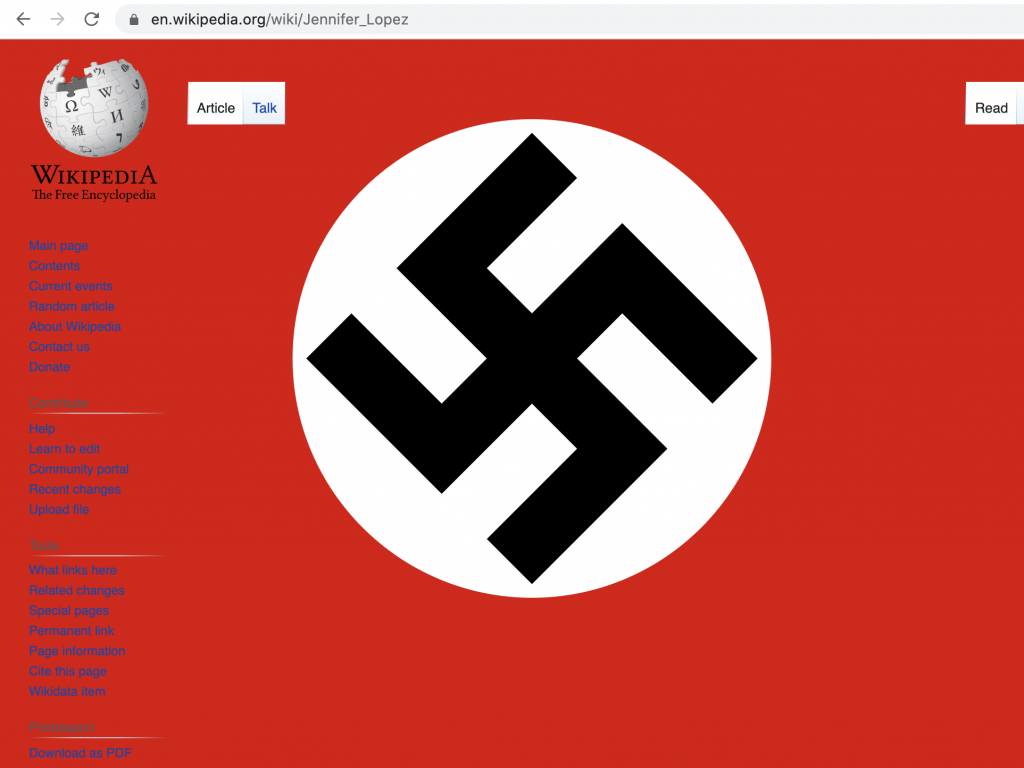Click the Tools section heading

click(x=44, y=545)
